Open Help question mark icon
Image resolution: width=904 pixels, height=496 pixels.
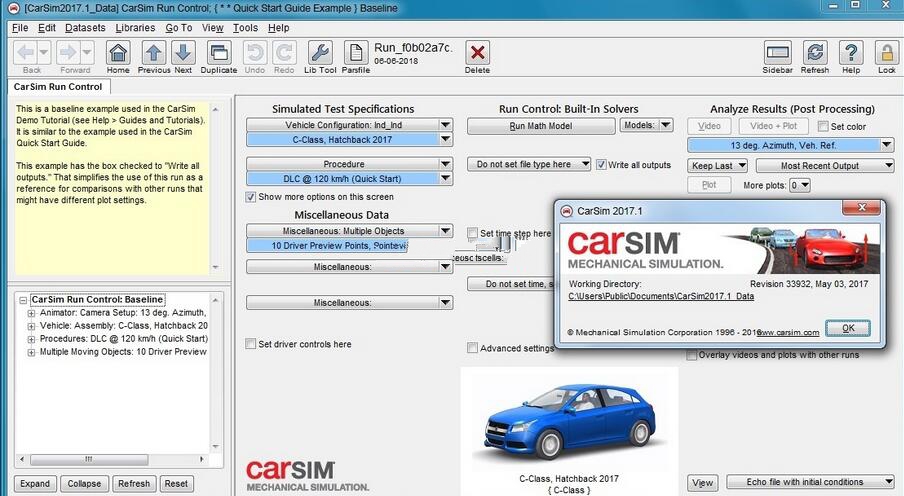(851, 53)
